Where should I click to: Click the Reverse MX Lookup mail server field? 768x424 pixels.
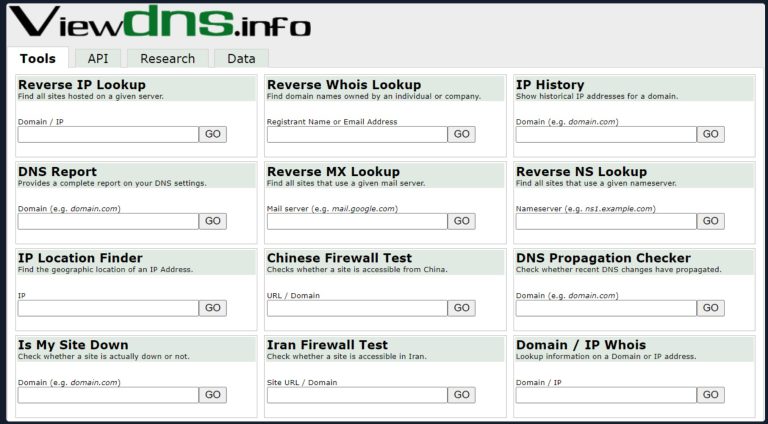[356, 221]
